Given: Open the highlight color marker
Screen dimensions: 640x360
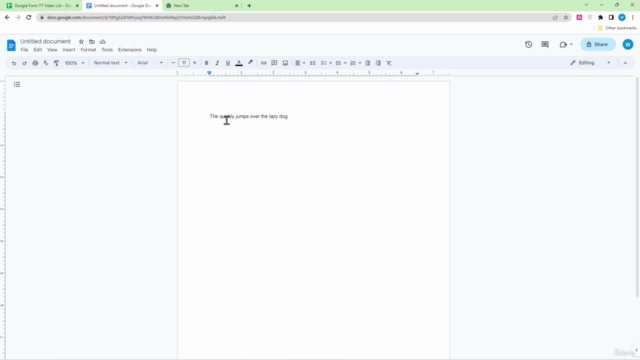Looking at the screenshot, I should click(250, 63).
